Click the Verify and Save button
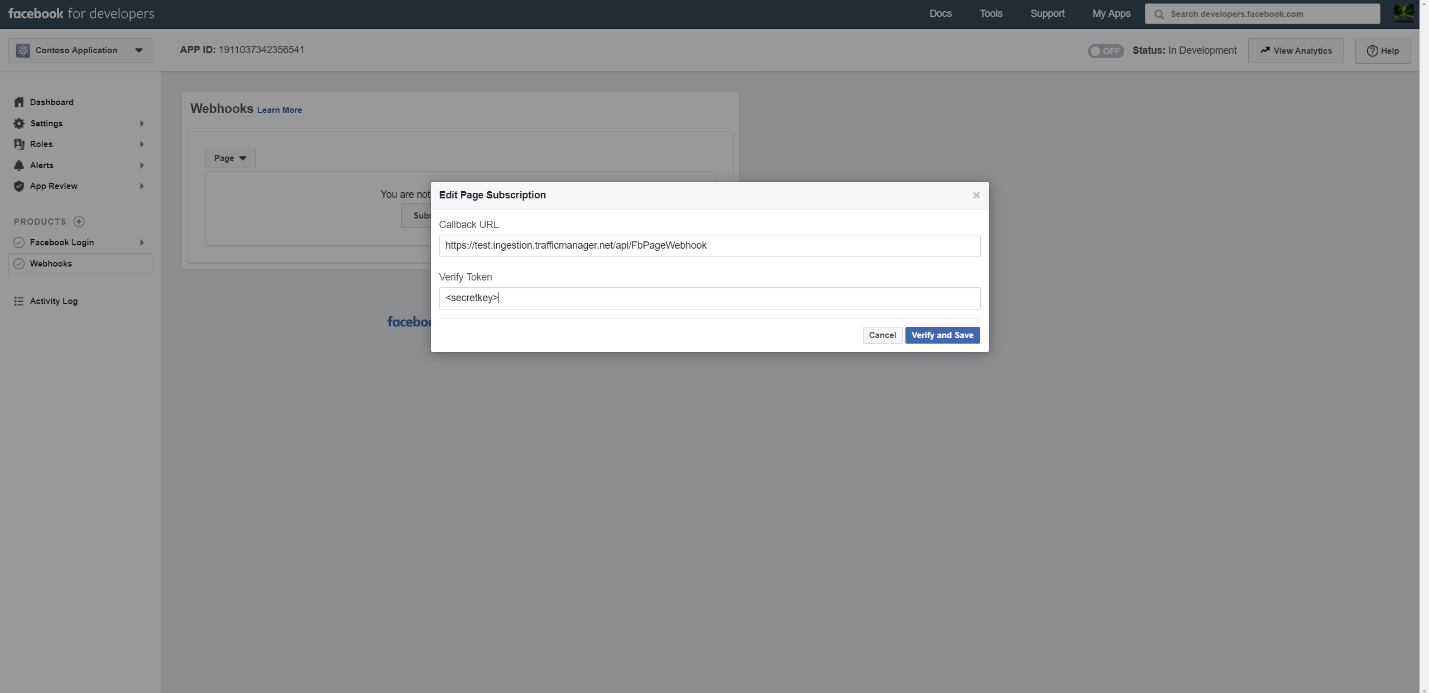The height and width of the screenshot is (693, 1429). point(941,335)
